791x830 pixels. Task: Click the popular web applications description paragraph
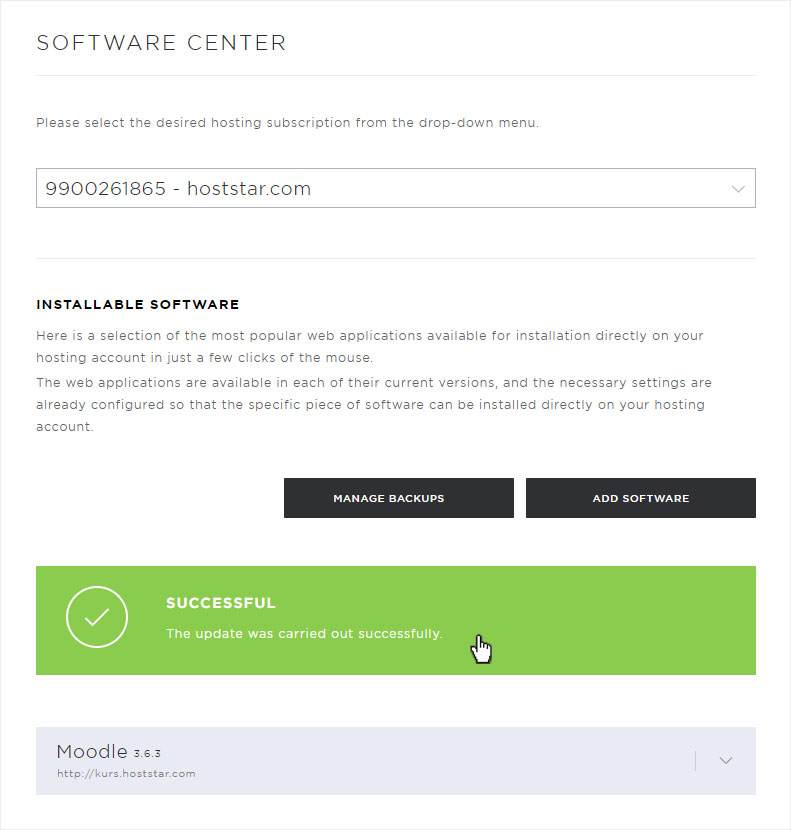pyautogui.click(x=370, y=346)
